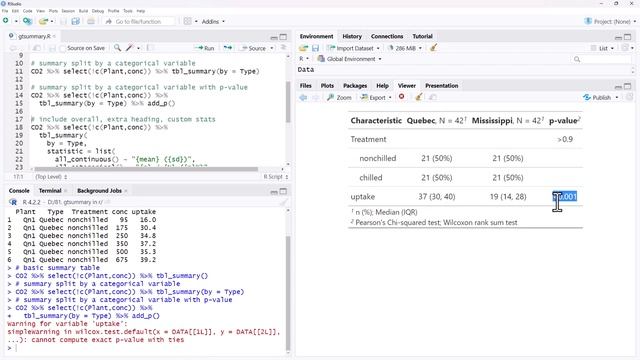Click the console vertical scrollbar
The width and height of the screenshot is (640, 360).
(x=288, y=292)
